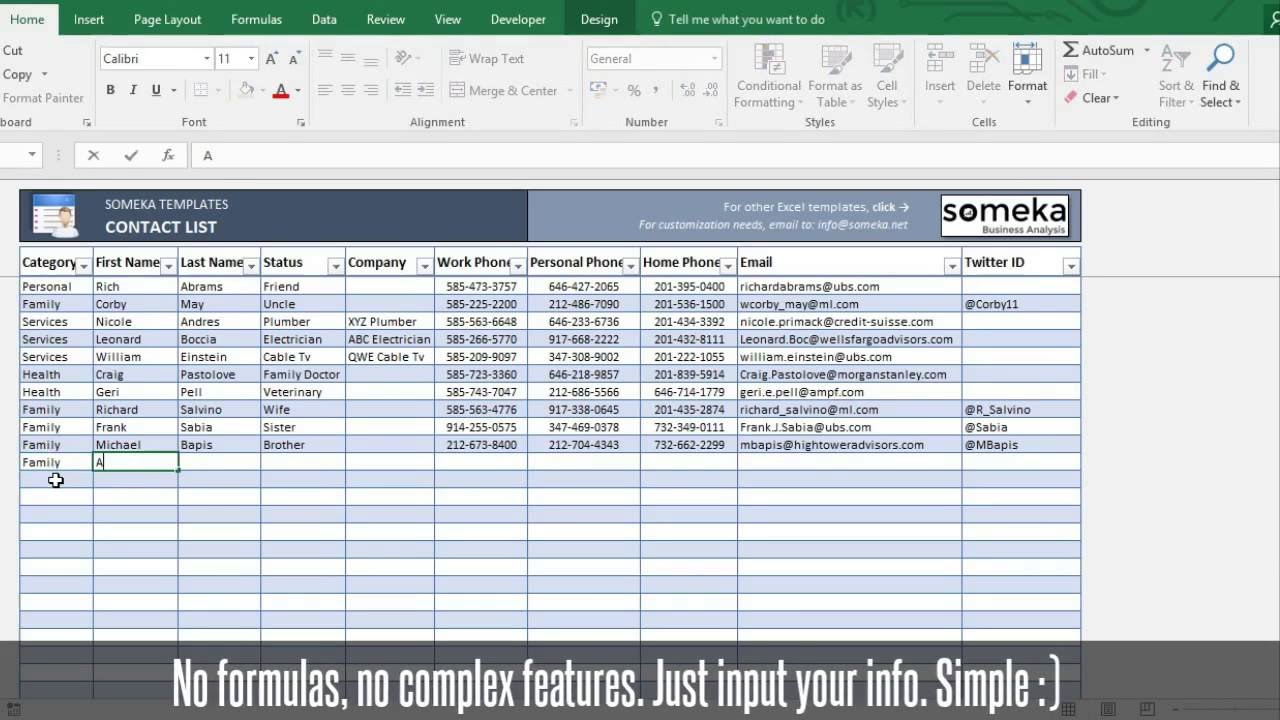Apply fill color with the paint bucket

pos(246,90)
